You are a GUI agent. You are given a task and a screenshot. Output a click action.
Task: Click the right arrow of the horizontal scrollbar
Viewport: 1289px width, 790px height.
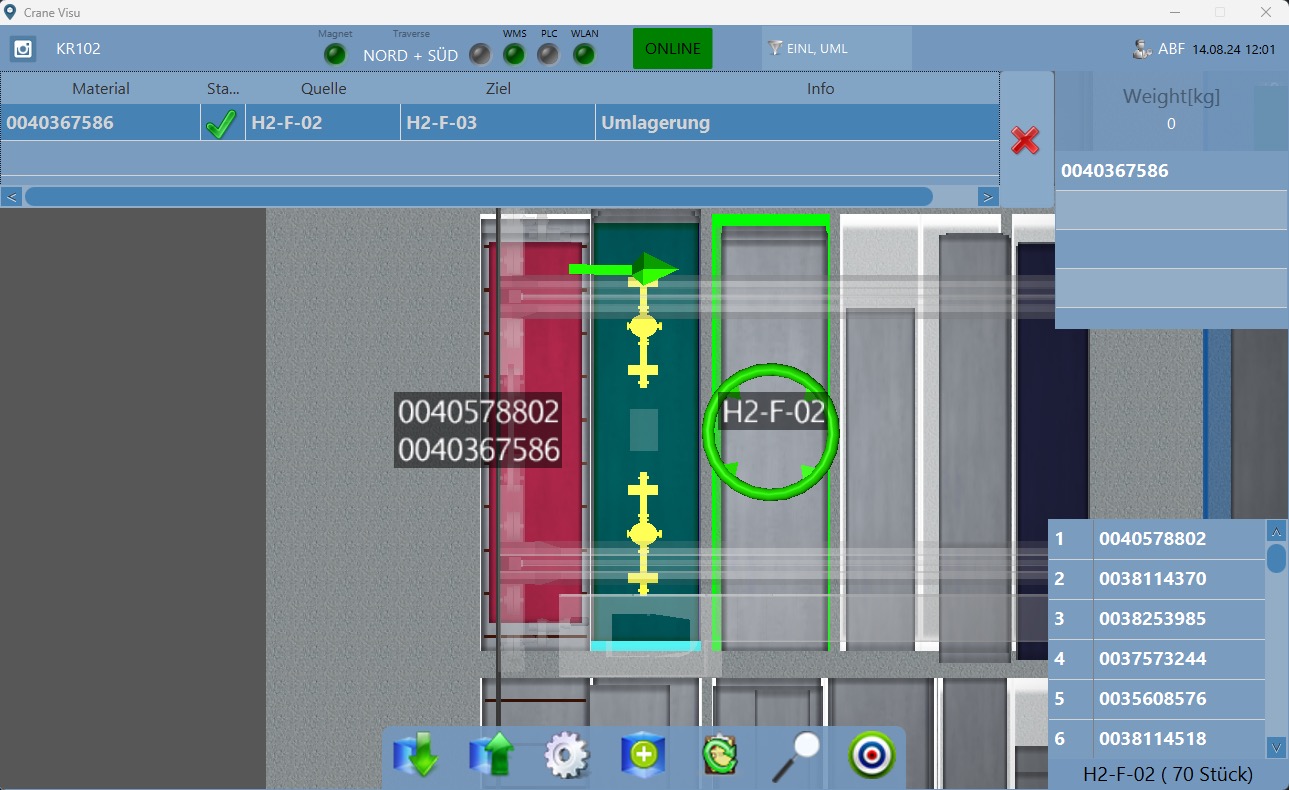coord(987,196)
